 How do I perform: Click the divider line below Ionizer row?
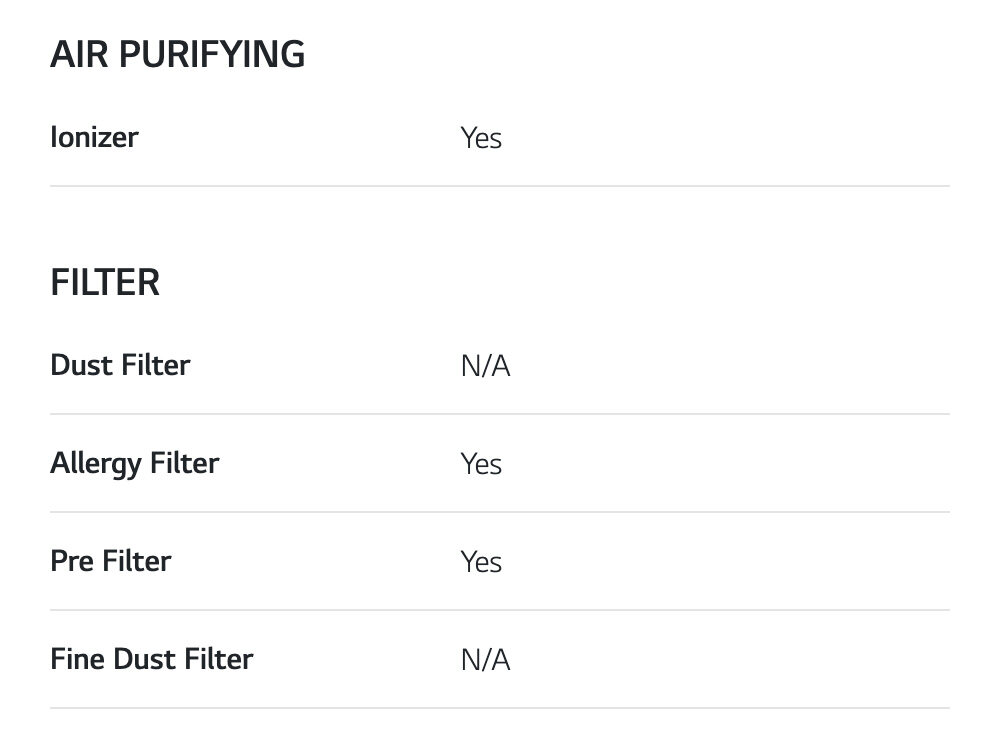(x=500, y=186)
